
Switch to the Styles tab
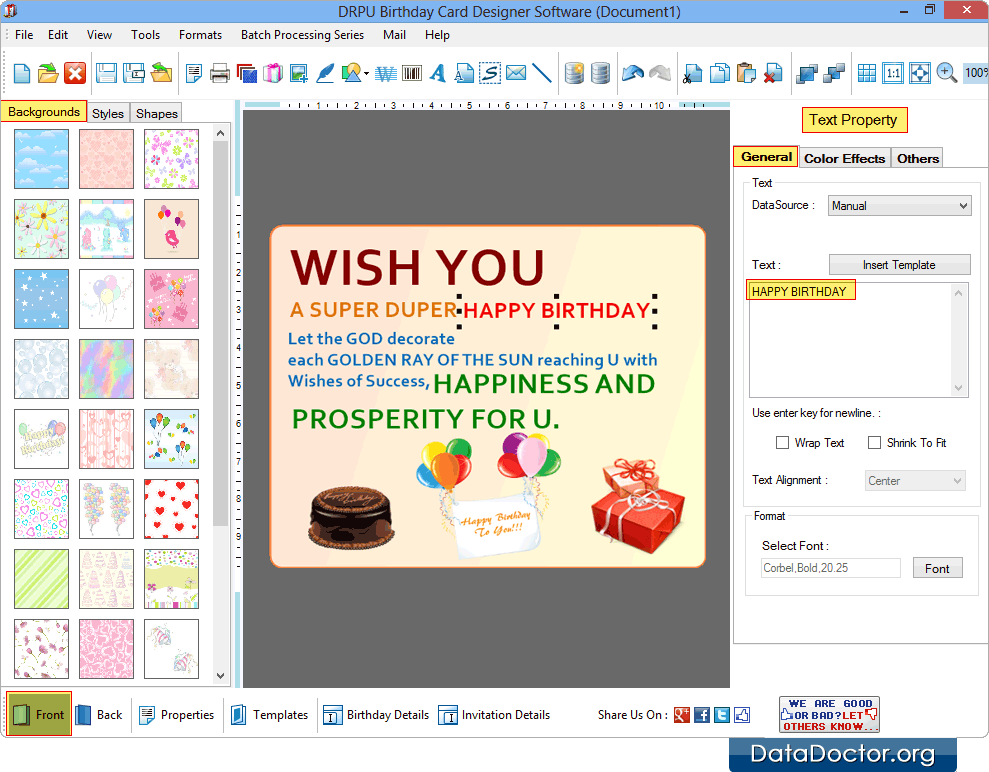tap(108, 114)
